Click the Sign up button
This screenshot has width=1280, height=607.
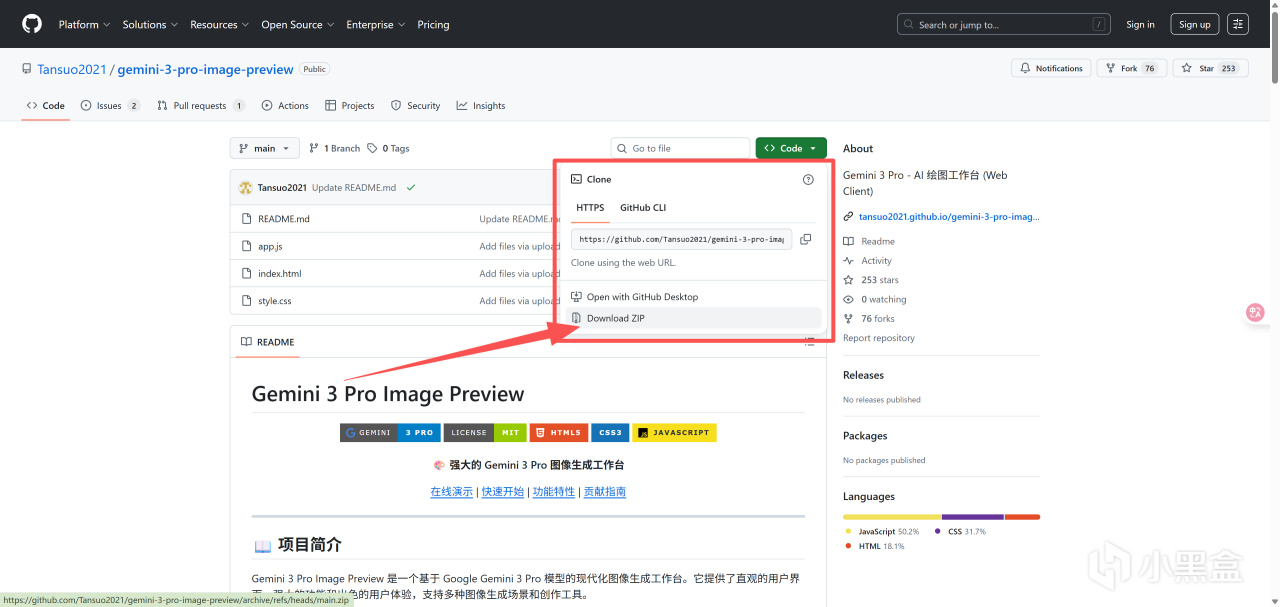click(x=1195, y=24)
